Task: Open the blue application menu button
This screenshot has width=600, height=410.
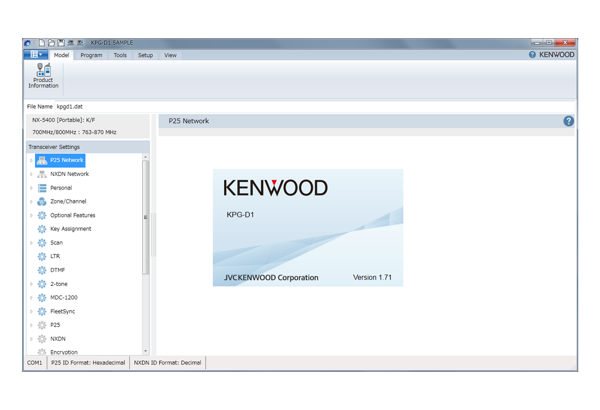Action: (35, 55)
